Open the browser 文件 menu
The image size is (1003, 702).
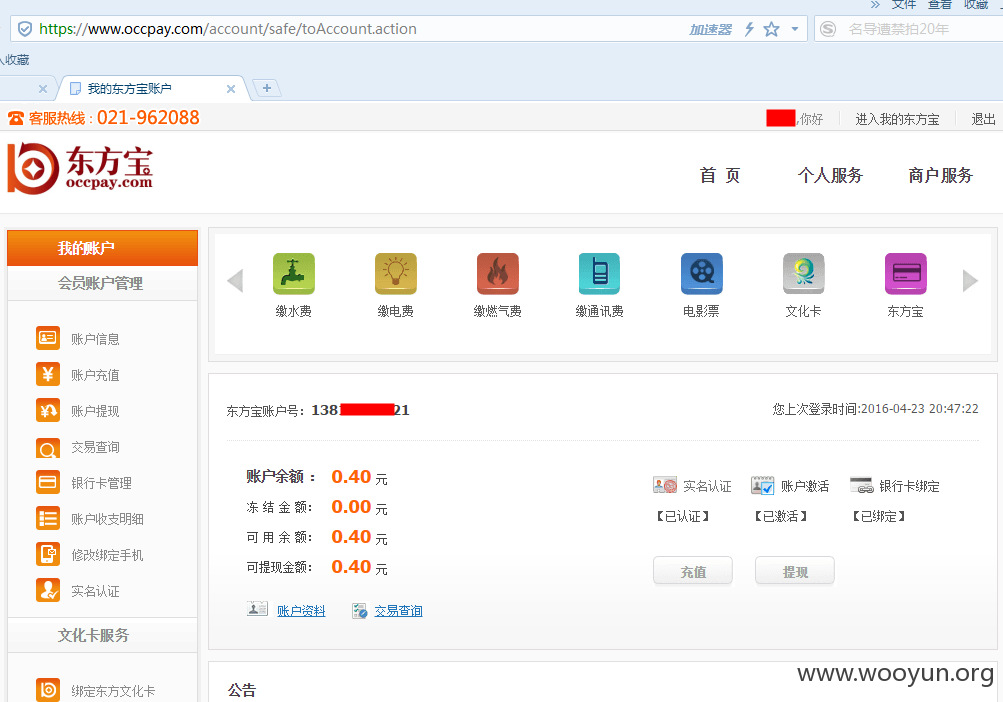point(904,5)
